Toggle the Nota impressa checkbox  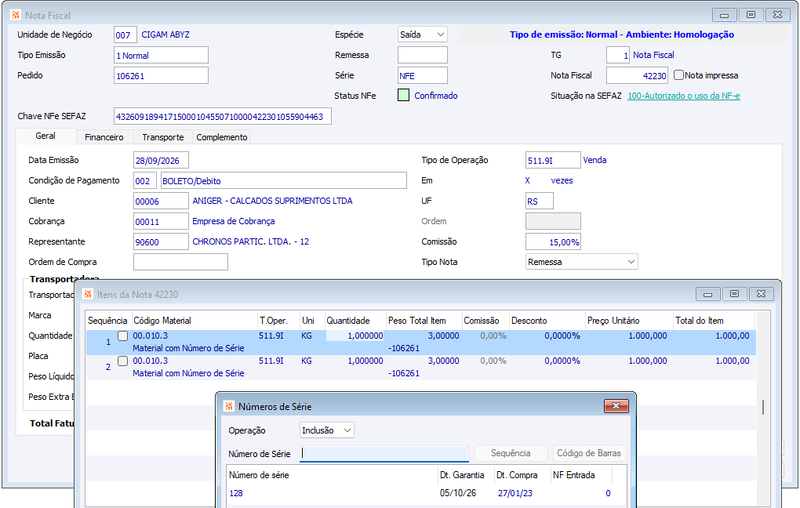(x=679, y=75)
